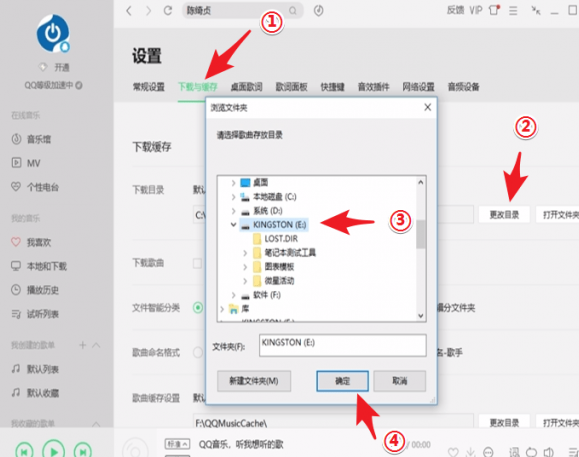Click 更改目录 for cache directory
This screenshot has height=457, width=579.
[504, 423]
